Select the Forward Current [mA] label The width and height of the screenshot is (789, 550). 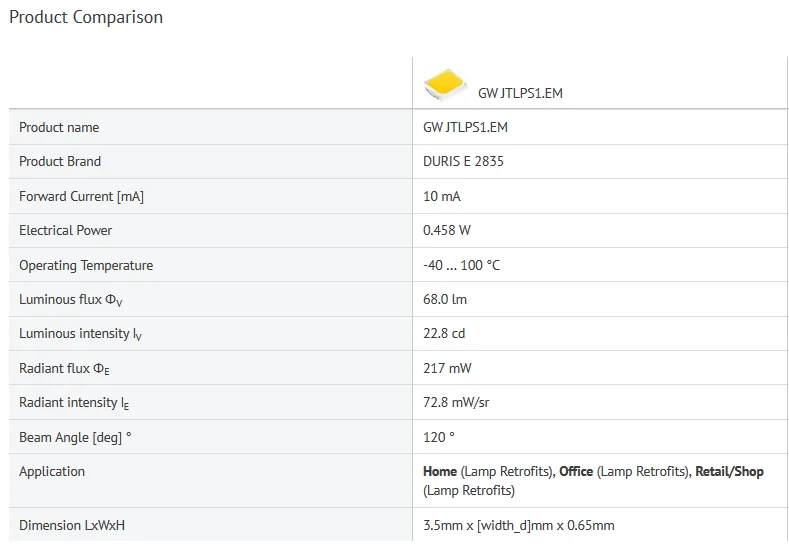pos(82,196)
